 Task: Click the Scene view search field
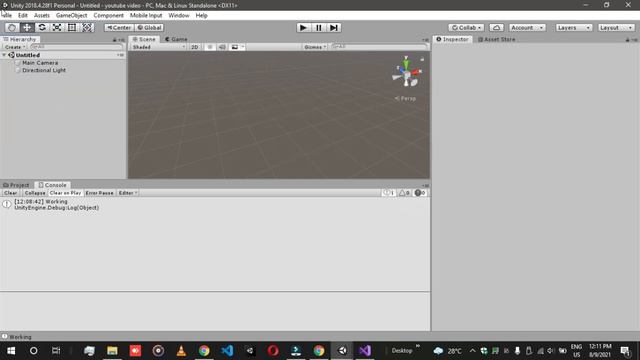(379, 47)
